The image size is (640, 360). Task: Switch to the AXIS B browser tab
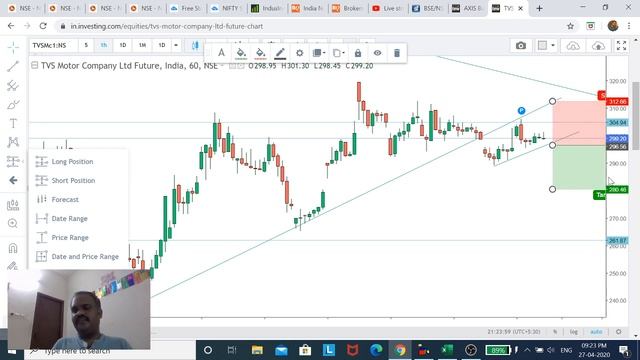point(468,8)
